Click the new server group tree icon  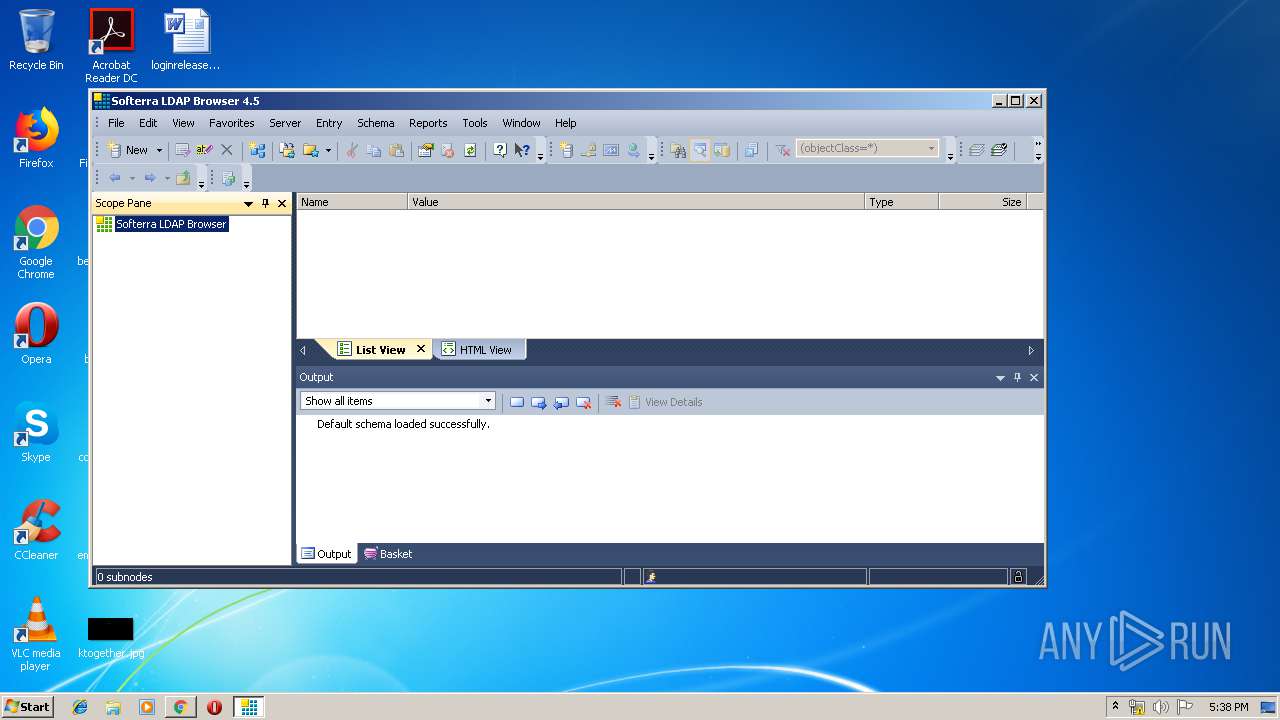tap(257, 150)
